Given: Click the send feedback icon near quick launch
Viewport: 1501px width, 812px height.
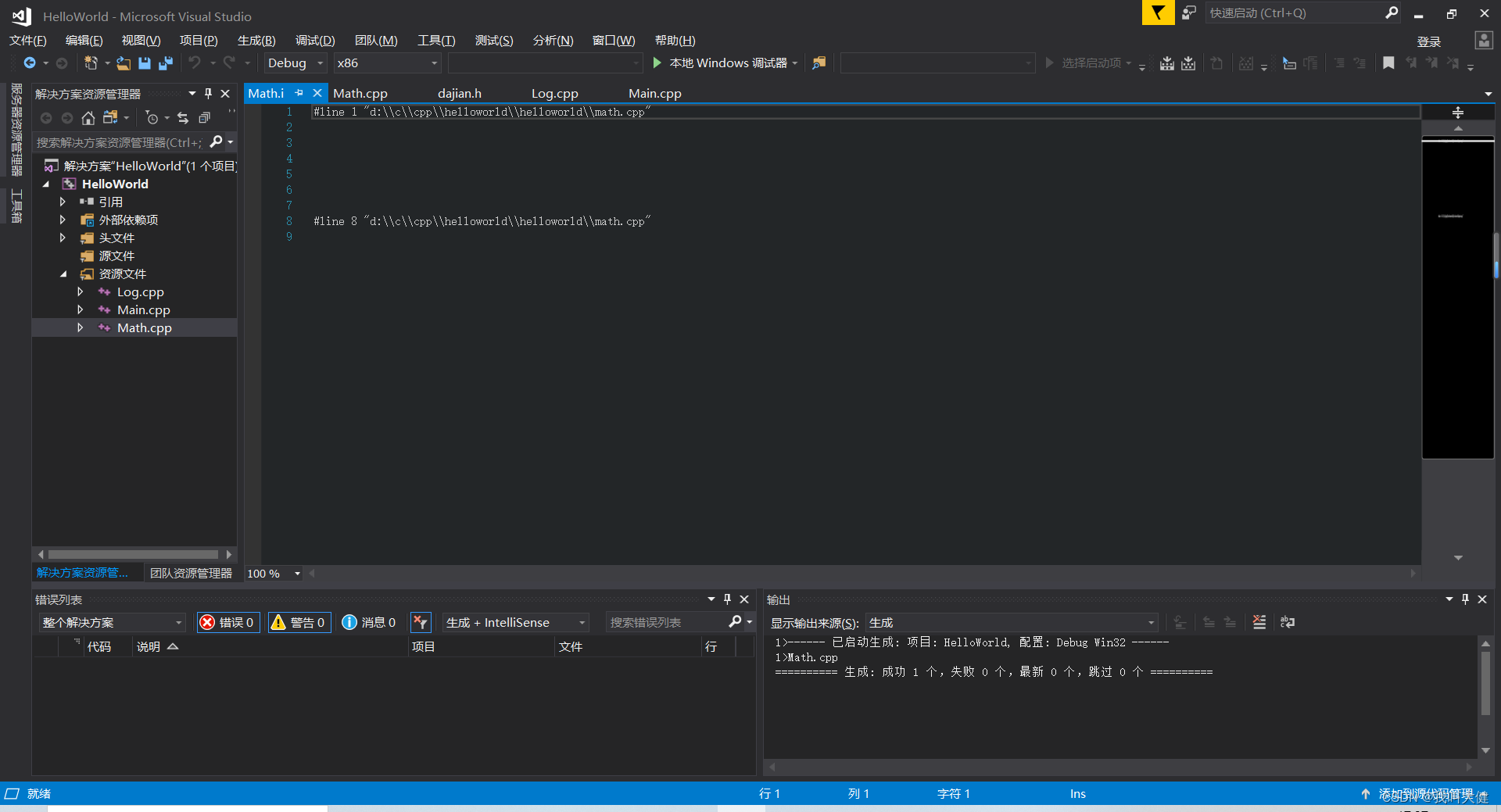Looking at the screenshot, I should (x=1189, y=13).
